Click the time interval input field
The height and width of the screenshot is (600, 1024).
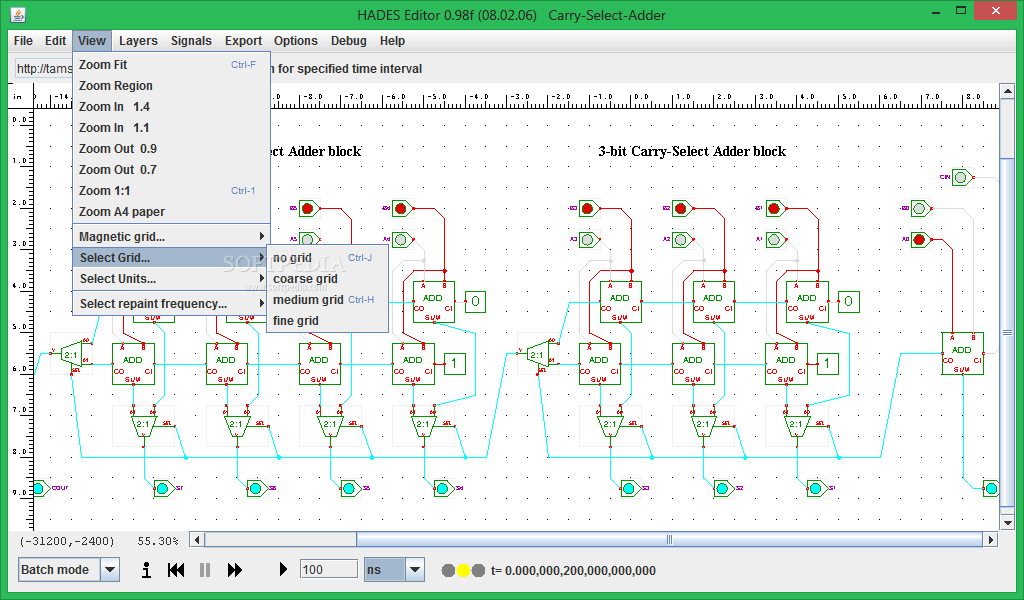pyautogui.click(x=328, y=569)
